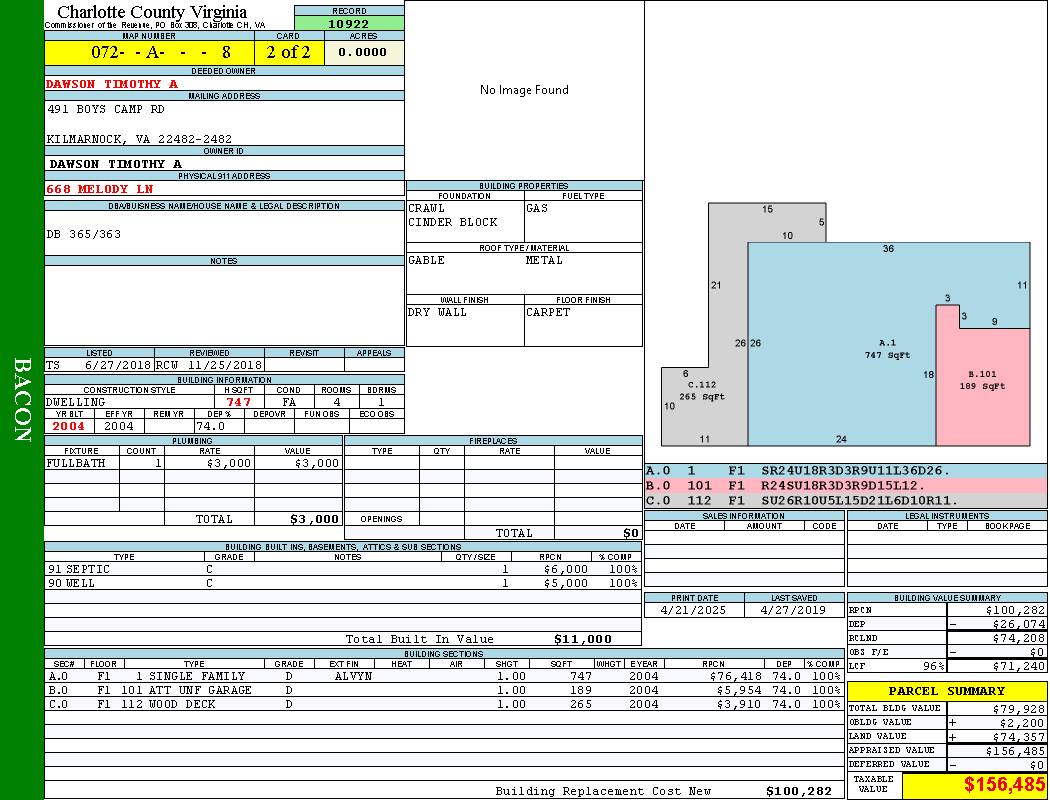Select the yellow map number field
This screenshot has width=1050, height=800.
coord(149,52)
